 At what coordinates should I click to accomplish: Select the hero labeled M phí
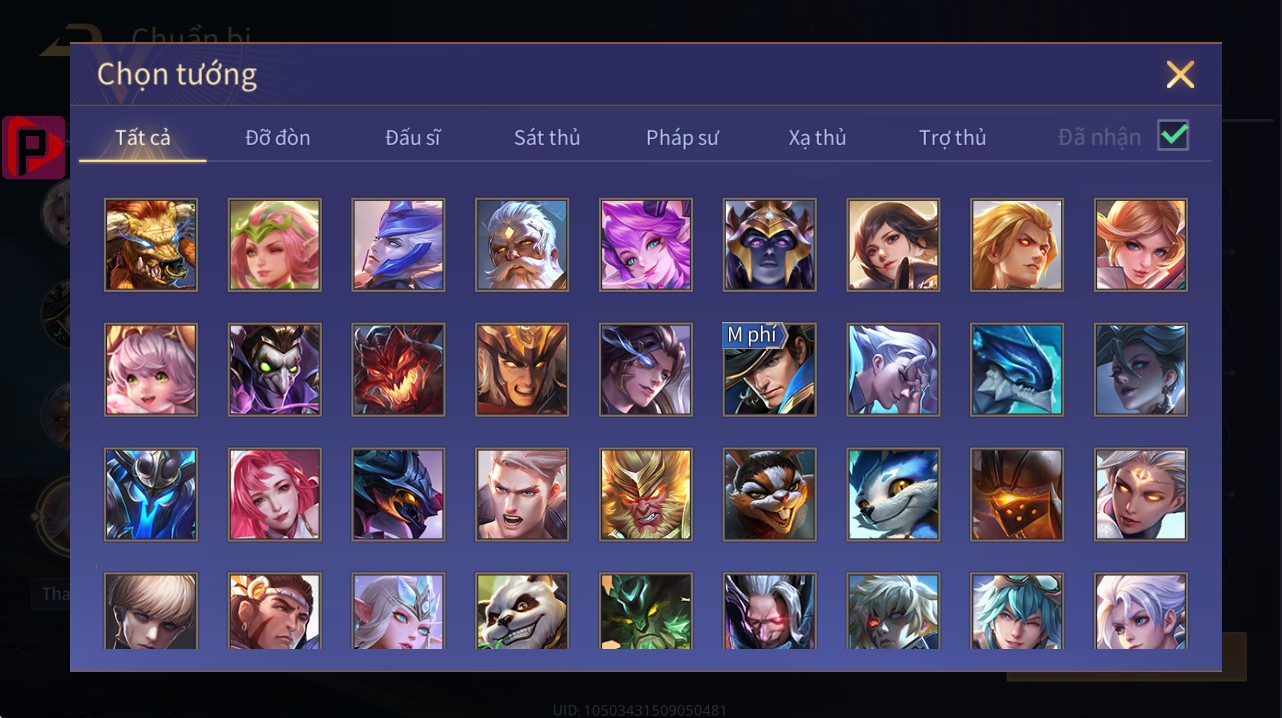tap(770, 369)
